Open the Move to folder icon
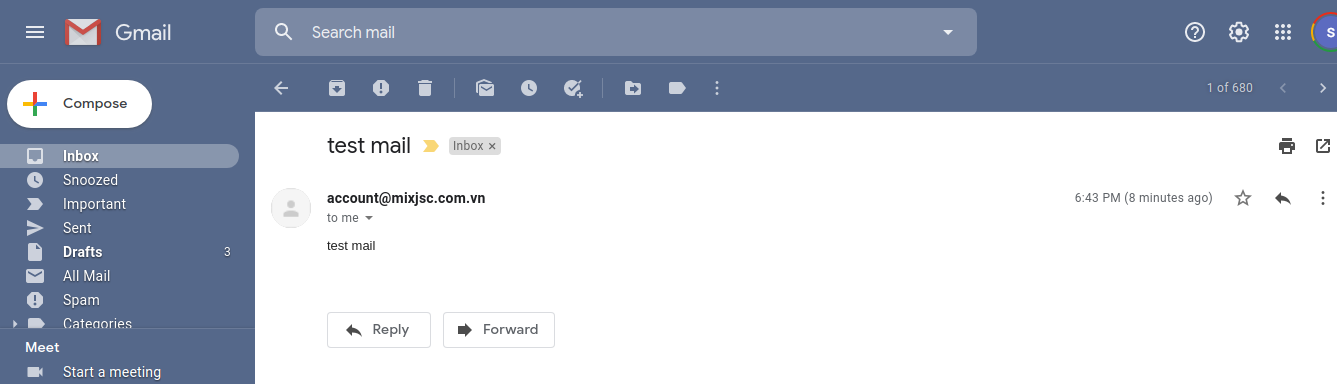 (633, 88)
